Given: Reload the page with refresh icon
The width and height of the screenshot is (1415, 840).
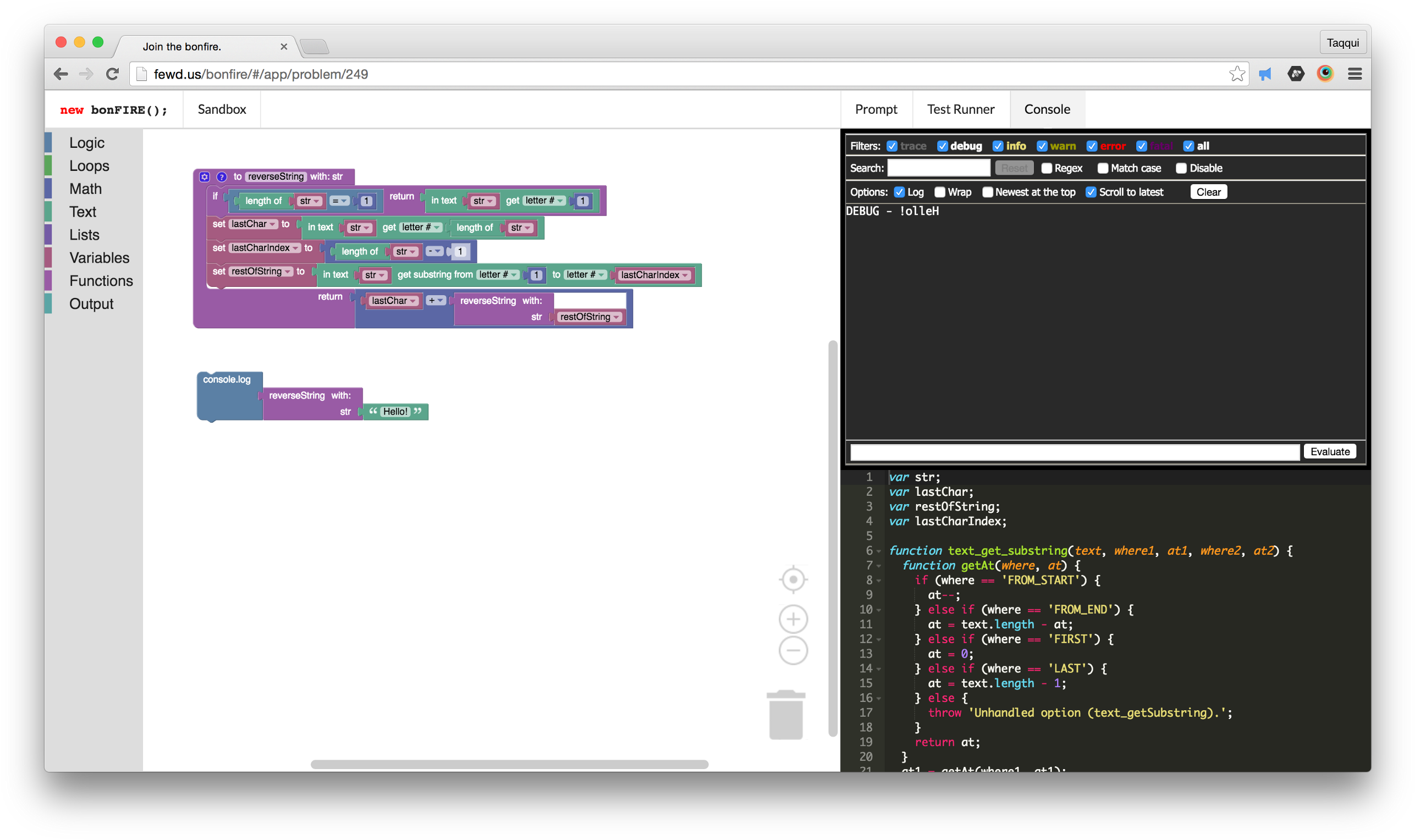Looking at the screenshot, I should point(113,74).
